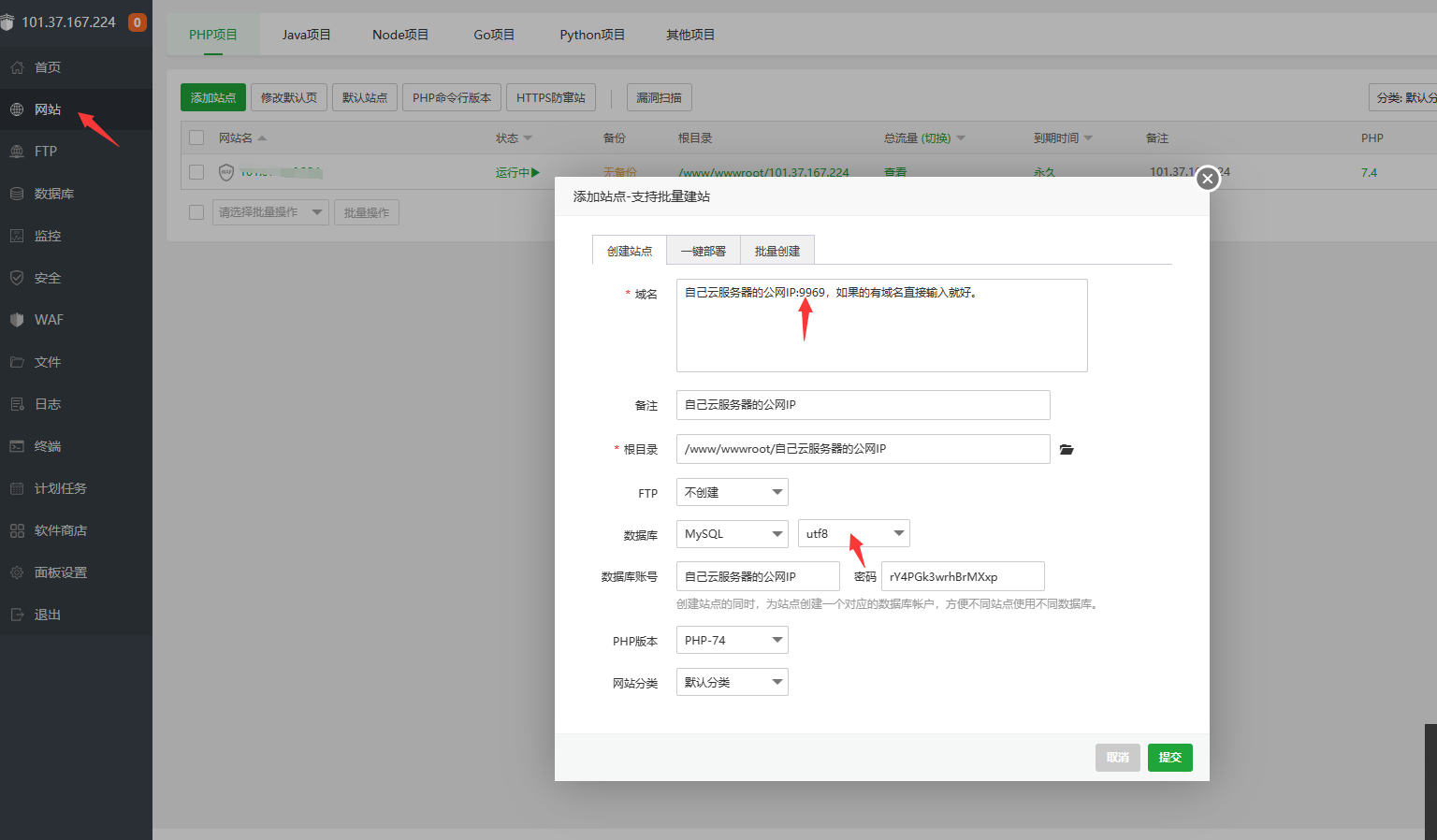Check the checkbox for the first site row

tap(196, 172)
